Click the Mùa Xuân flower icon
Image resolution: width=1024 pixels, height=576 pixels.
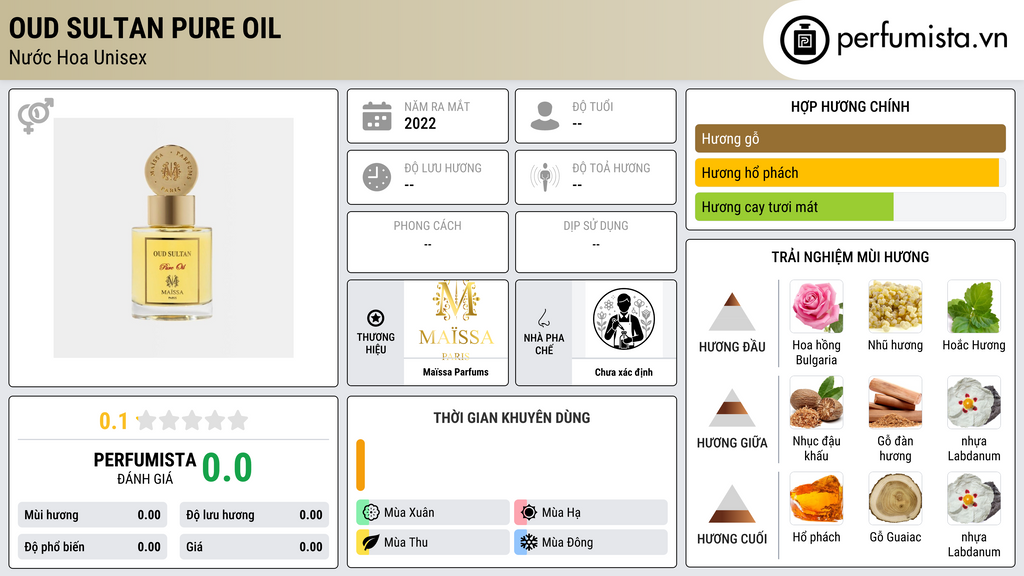pyautogui.click(x=371, y=513)
